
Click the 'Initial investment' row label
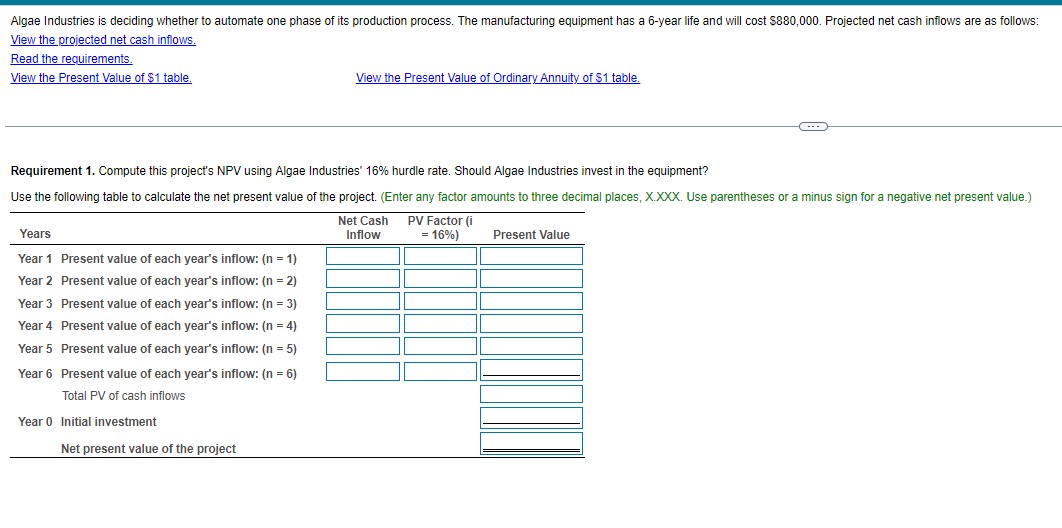tap(108, 422)
